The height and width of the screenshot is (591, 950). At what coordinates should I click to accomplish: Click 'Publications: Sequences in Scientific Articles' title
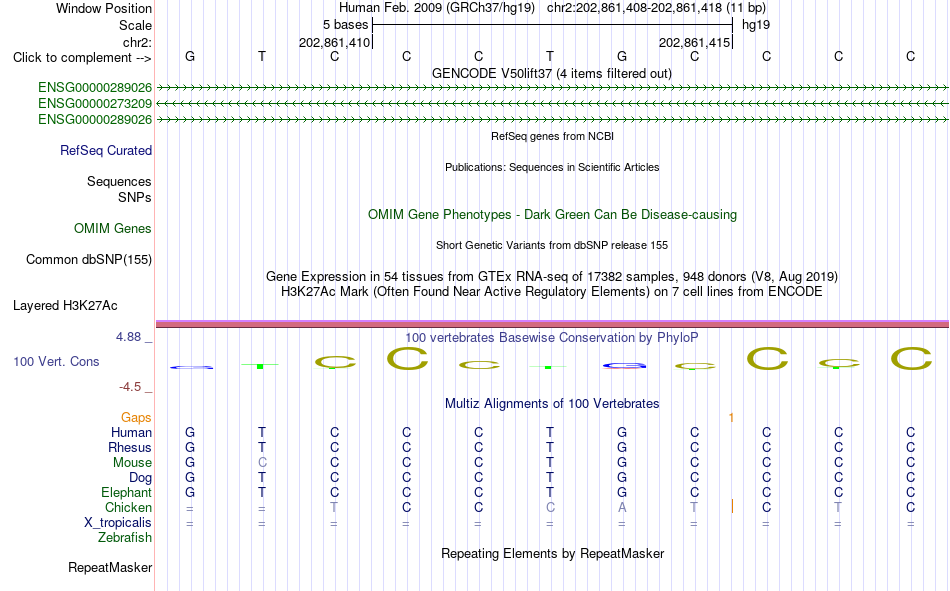tap(552, 167)
